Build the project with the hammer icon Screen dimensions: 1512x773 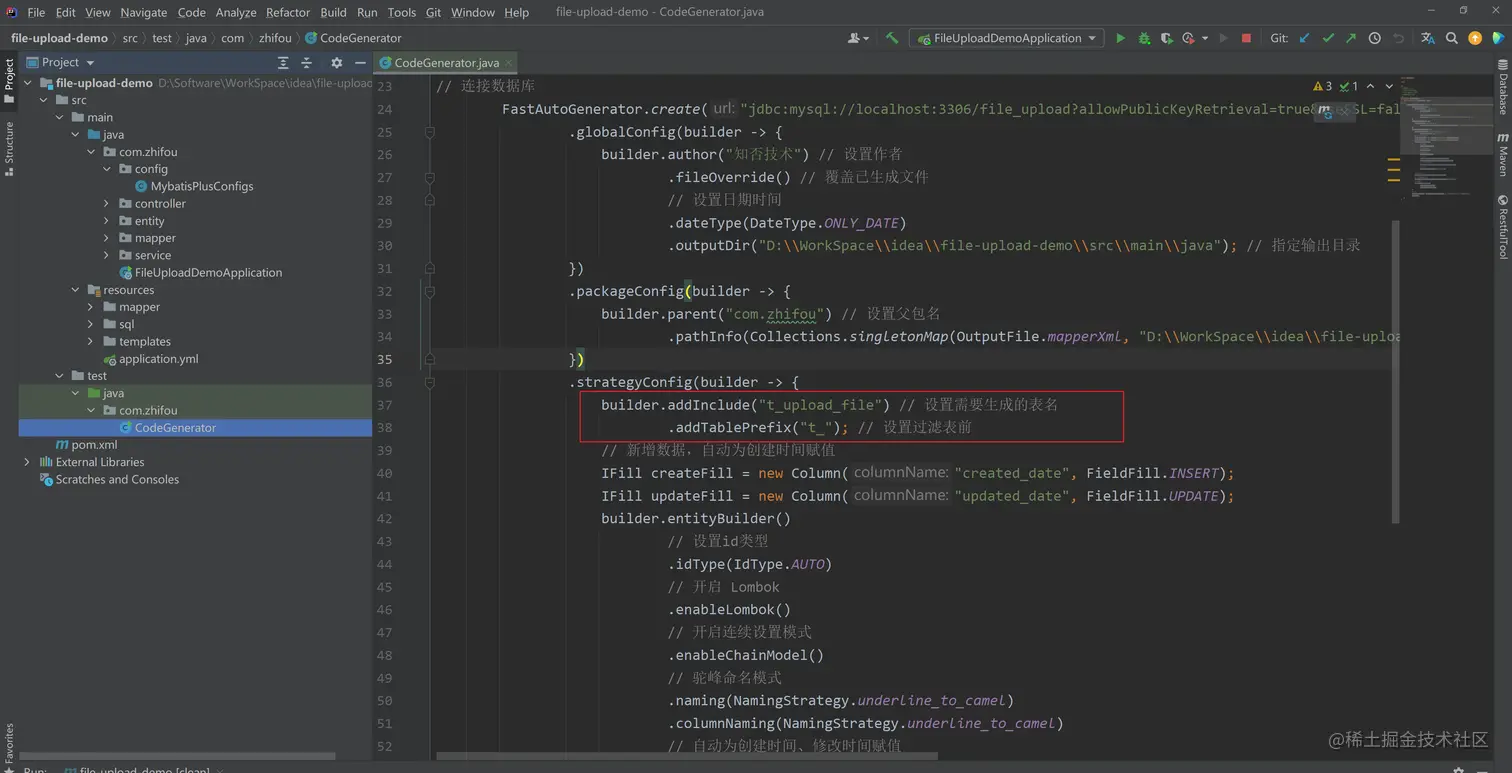(x=892, y=38)
